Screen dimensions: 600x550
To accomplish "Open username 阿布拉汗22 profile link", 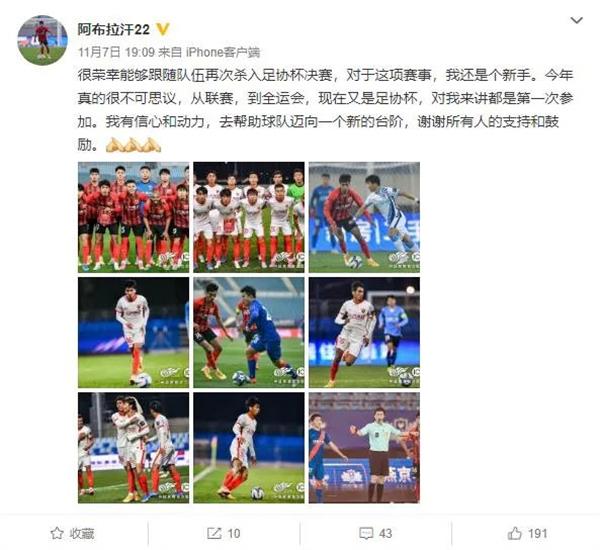I will click(114, 29).
